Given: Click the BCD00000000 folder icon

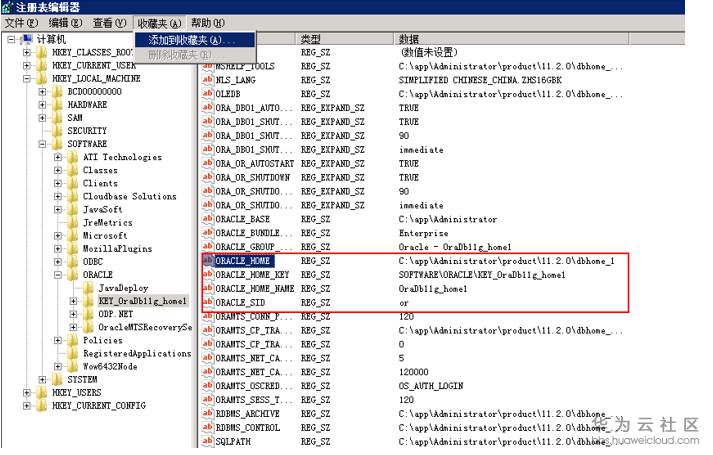Looking at the screenshot, I should (x=57, y=92).
